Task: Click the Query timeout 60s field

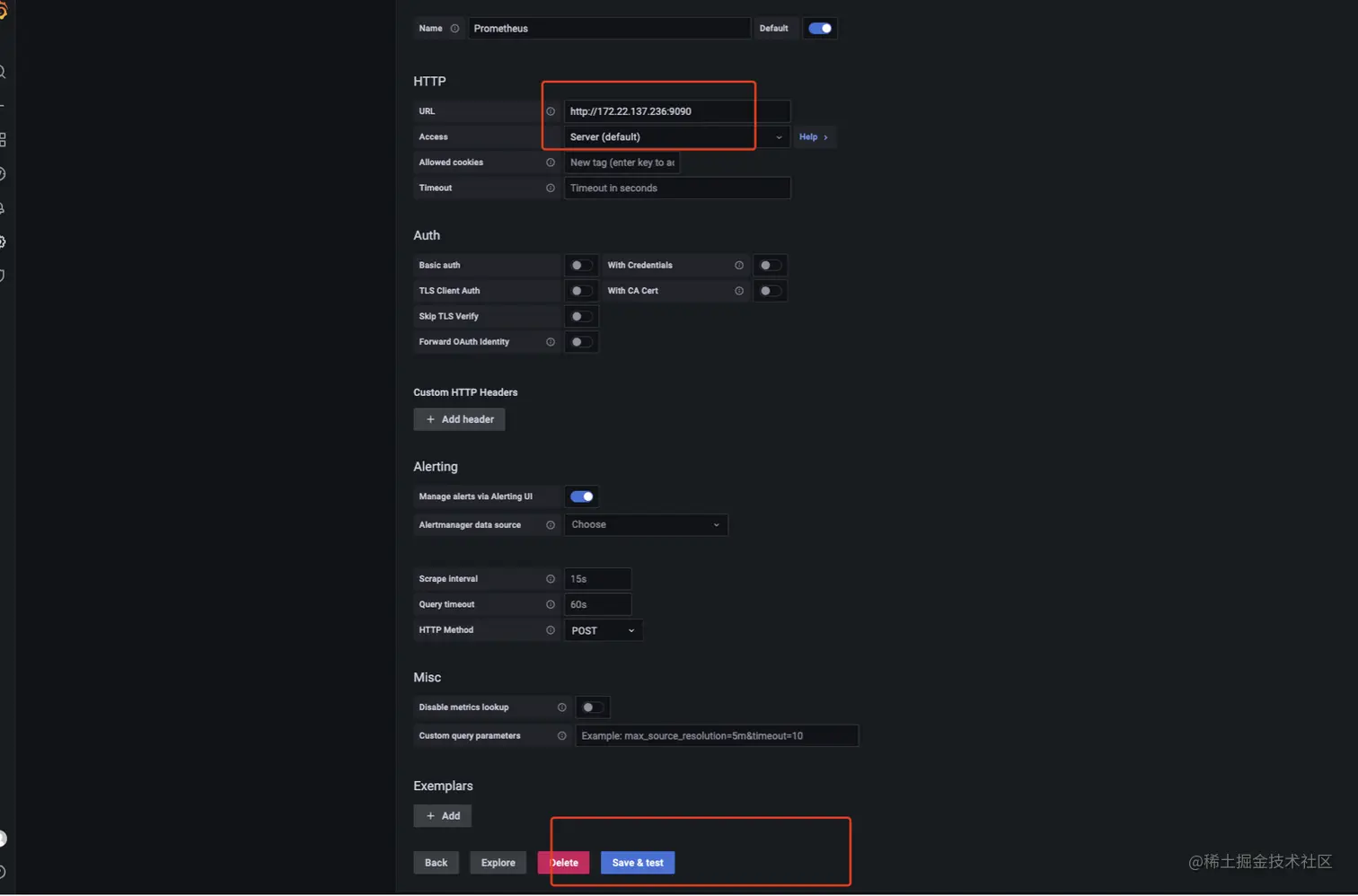Action: pyautogui.click(x=597, y=604)
